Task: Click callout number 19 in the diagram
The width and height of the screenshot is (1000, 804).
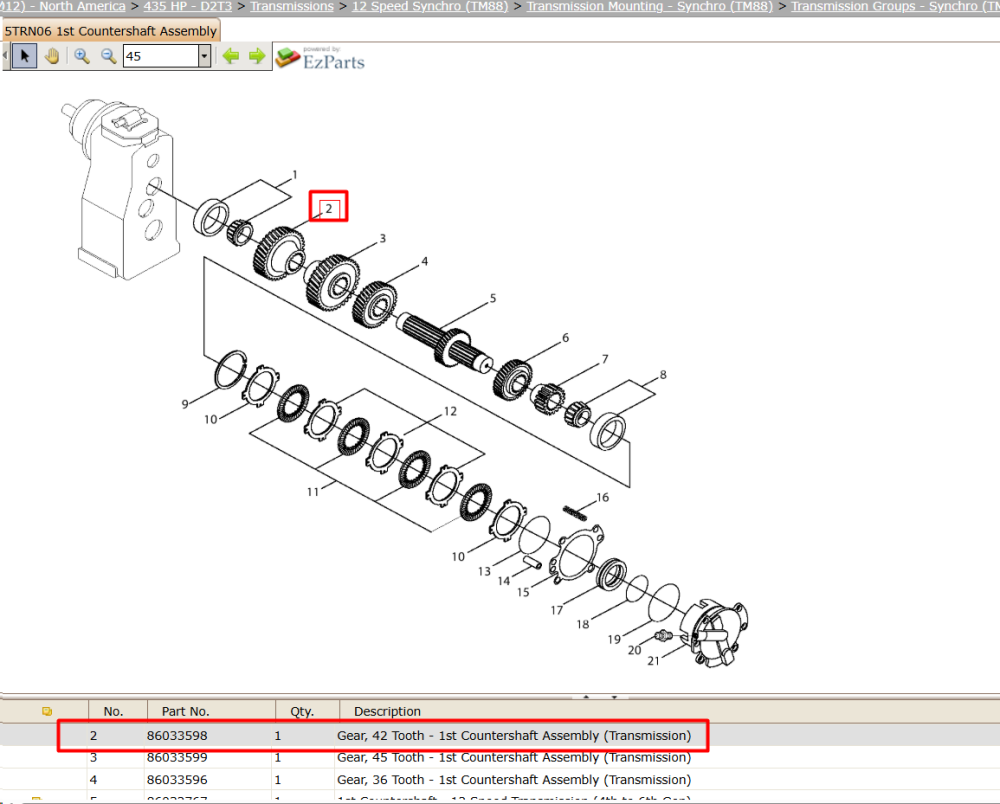Action: [614, 639]
